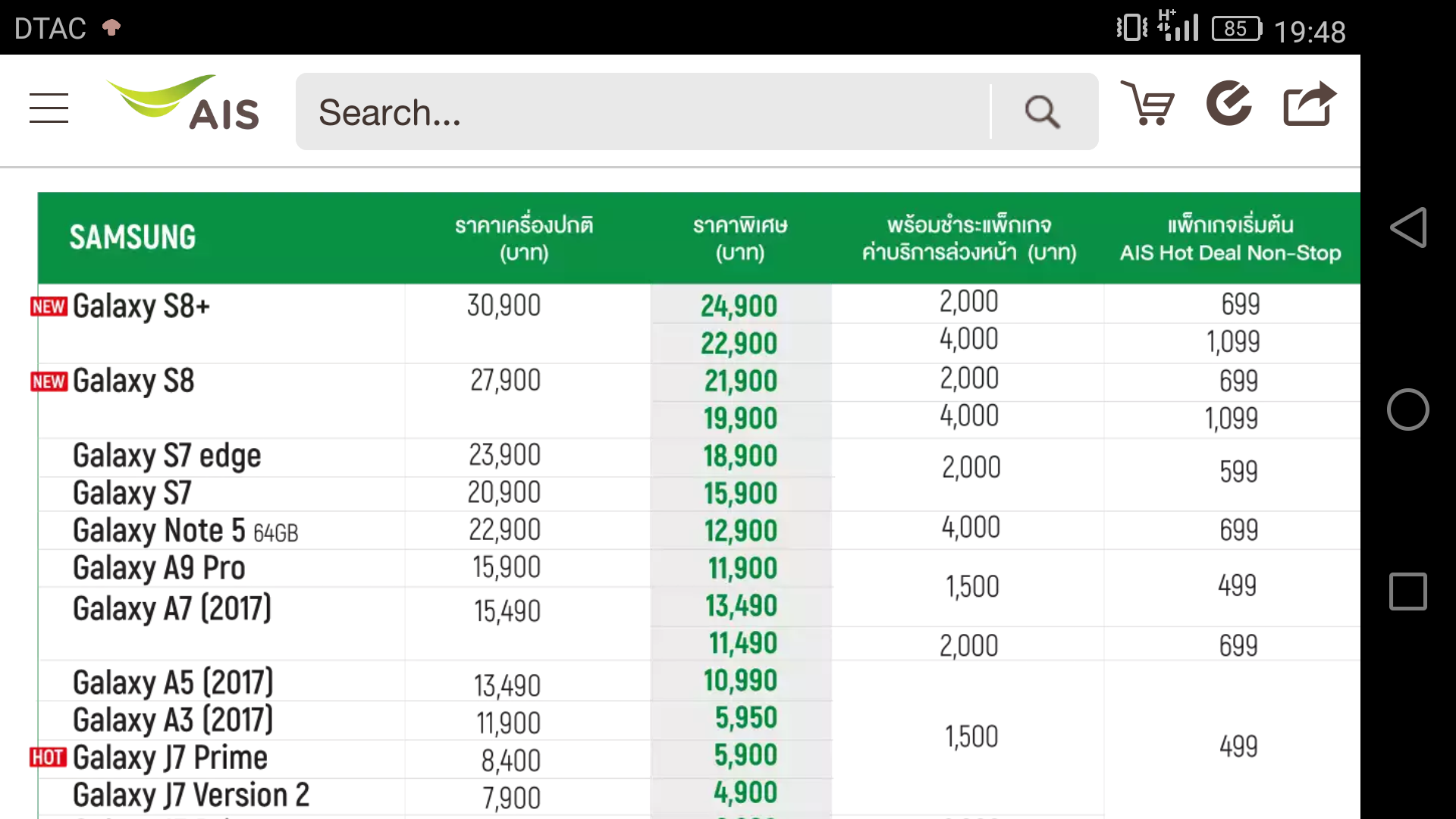Select the Galaxy S8+ row name
Image resolution: width=1456 pixels, height=819 pixels.
(x=141, y=306)
